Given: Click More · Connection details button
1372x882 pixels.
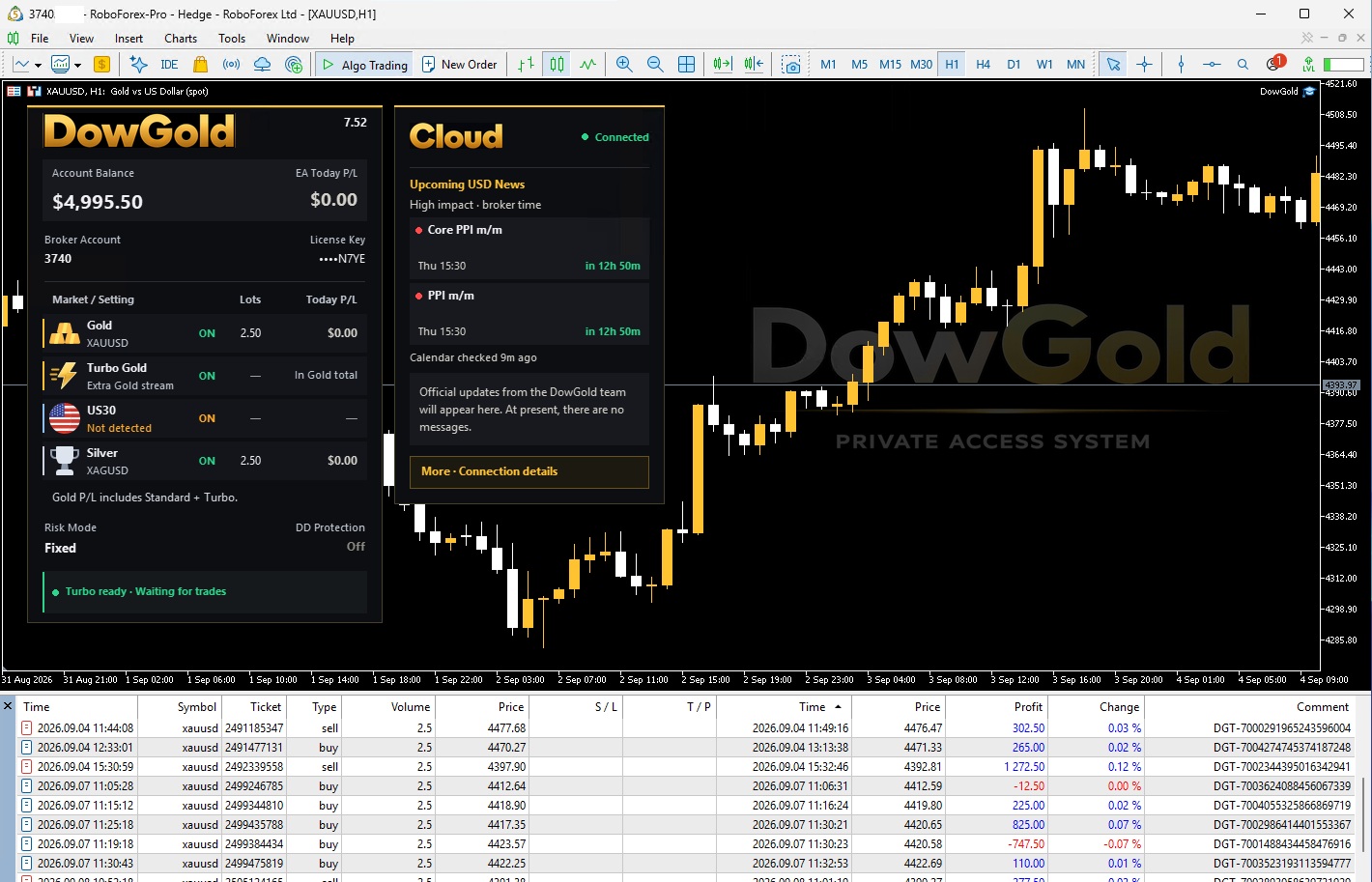Looking at the screenshot, I should tap(529, 471).
